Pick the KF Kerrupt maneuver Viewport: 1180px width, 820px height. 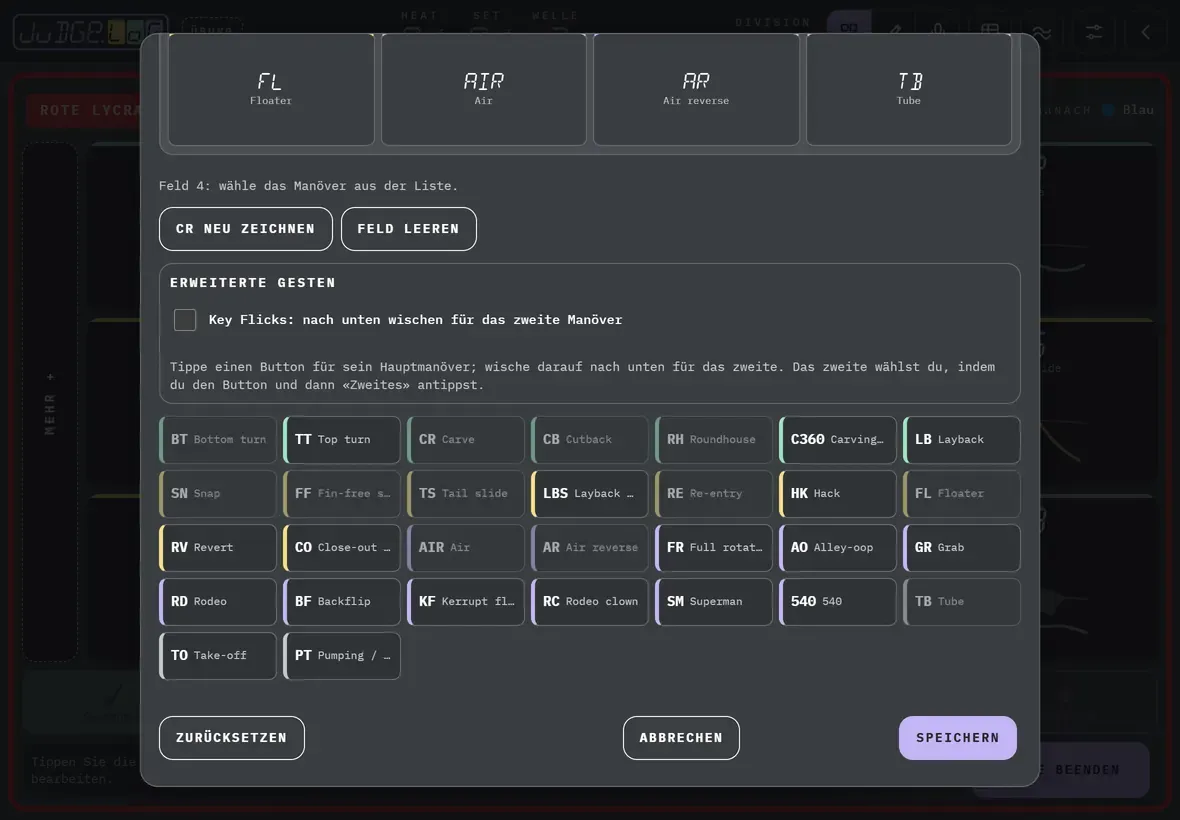466,602
